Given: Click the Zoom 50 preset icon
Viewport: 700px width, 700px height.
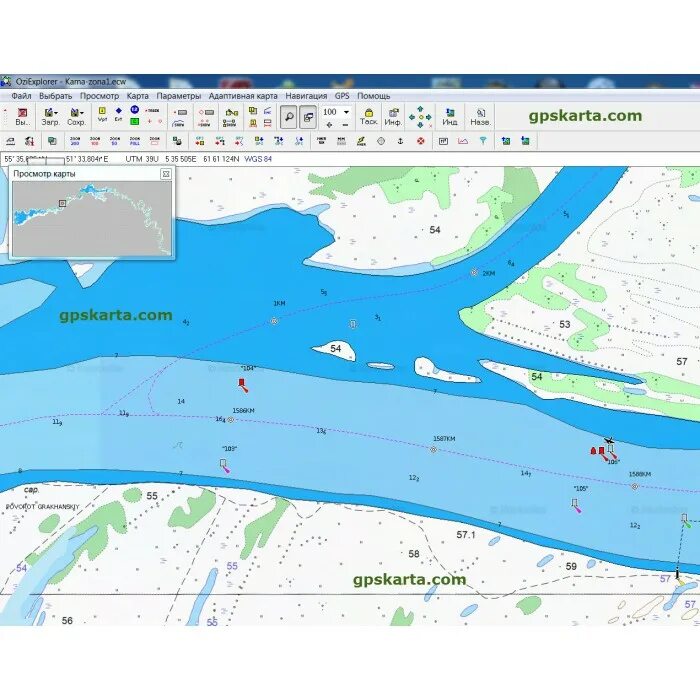Looking at the screenshot, I should tap(115, 141).
